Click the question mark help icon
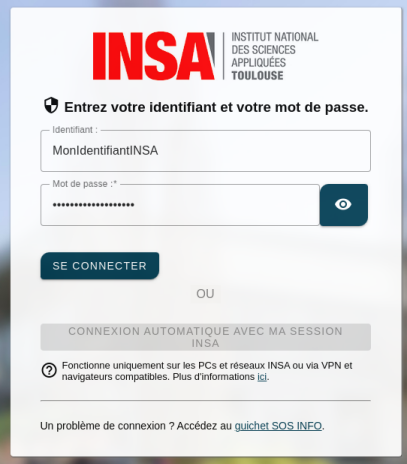The height and width of the screenshot is (464, 407). [x=49, y=370]
